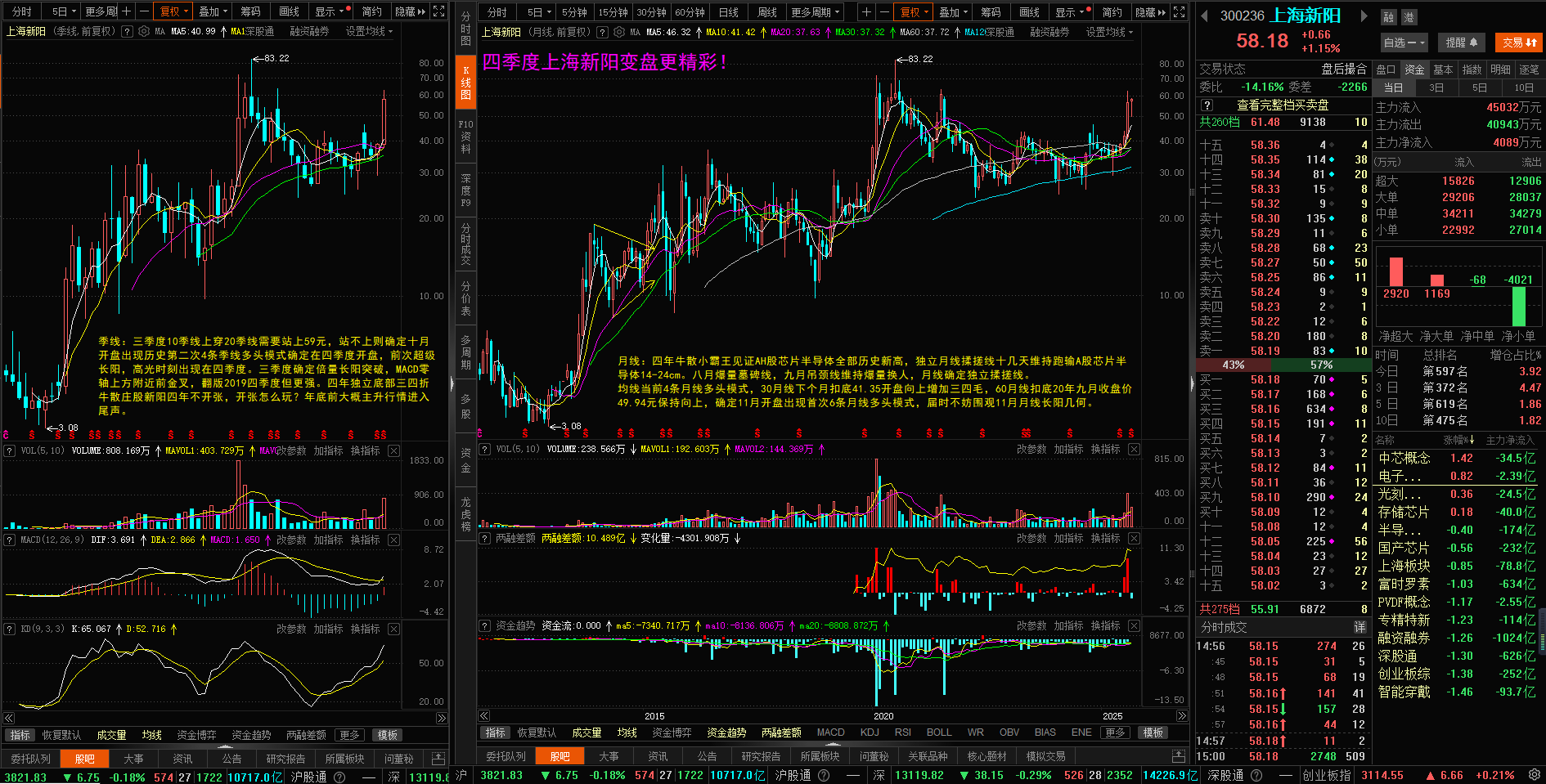Click 查看完整档买卖盘 link
The width and height of the screenshot is (1546, 784).
point(1282,105)
